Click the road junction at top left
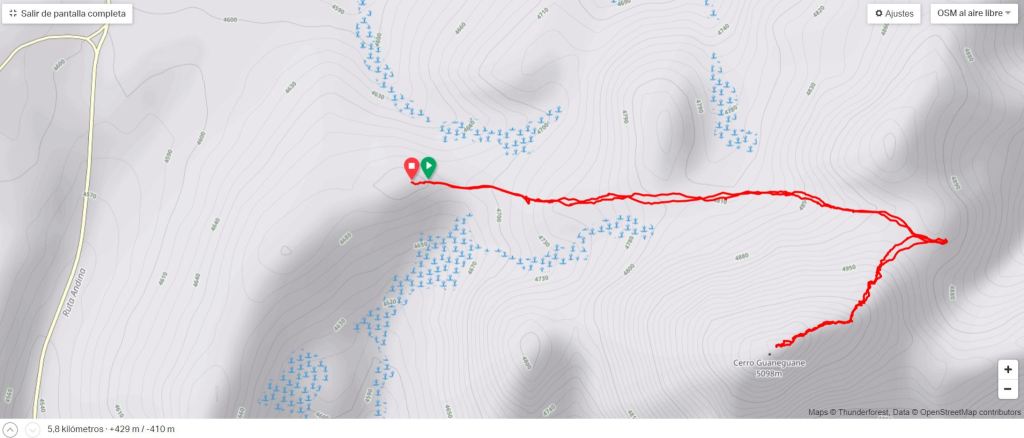Image resolution: width=1024 pixels, height=438 pixels. (98, 39)
